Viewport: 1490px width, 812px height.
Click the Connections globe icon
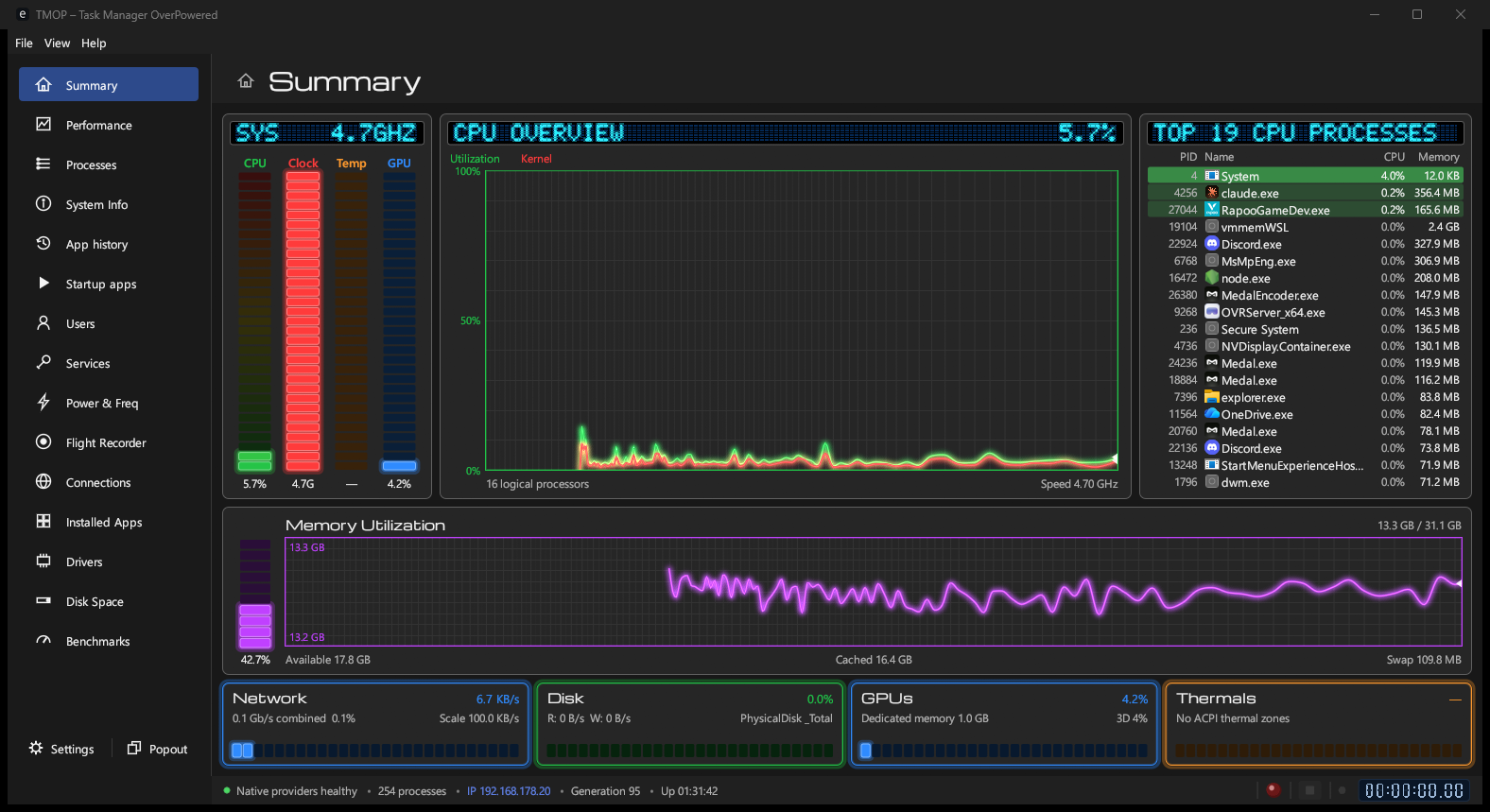43,482
